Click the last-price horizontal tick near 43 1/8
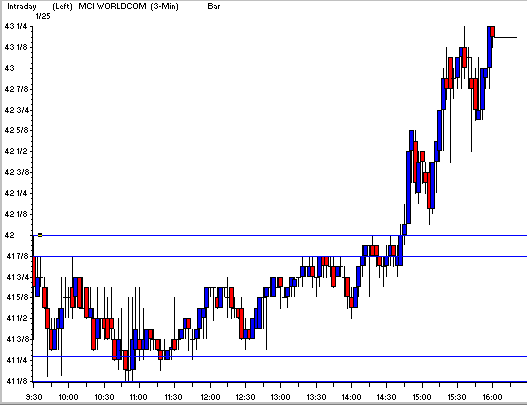527x405 pixels. pyautogui.click(x=505, y=37)
